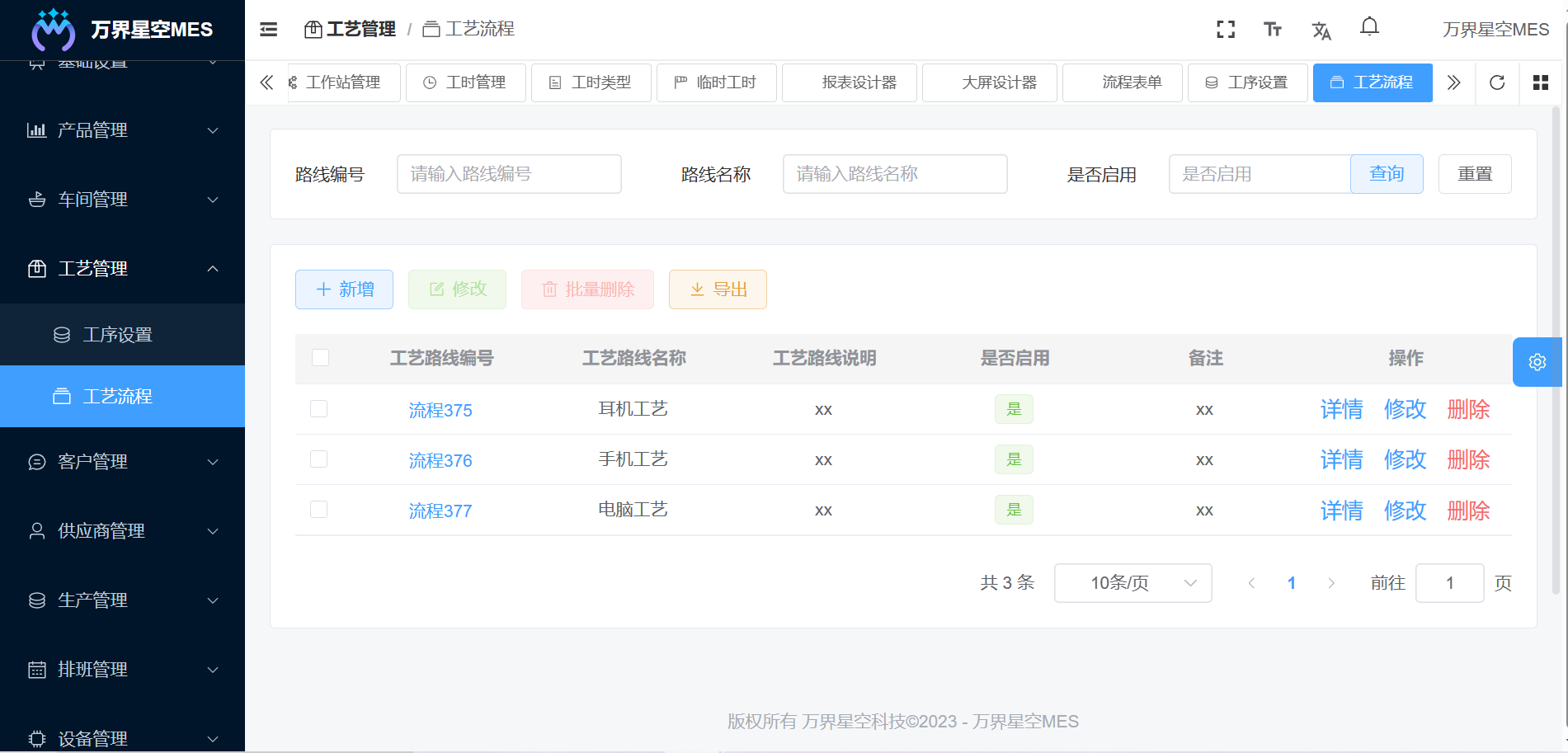Image resolution: width=1568 pixels, height=753 pixels.
Task: Check the row for 流程377
Action: pyautogui.click(x=319, y=510)
